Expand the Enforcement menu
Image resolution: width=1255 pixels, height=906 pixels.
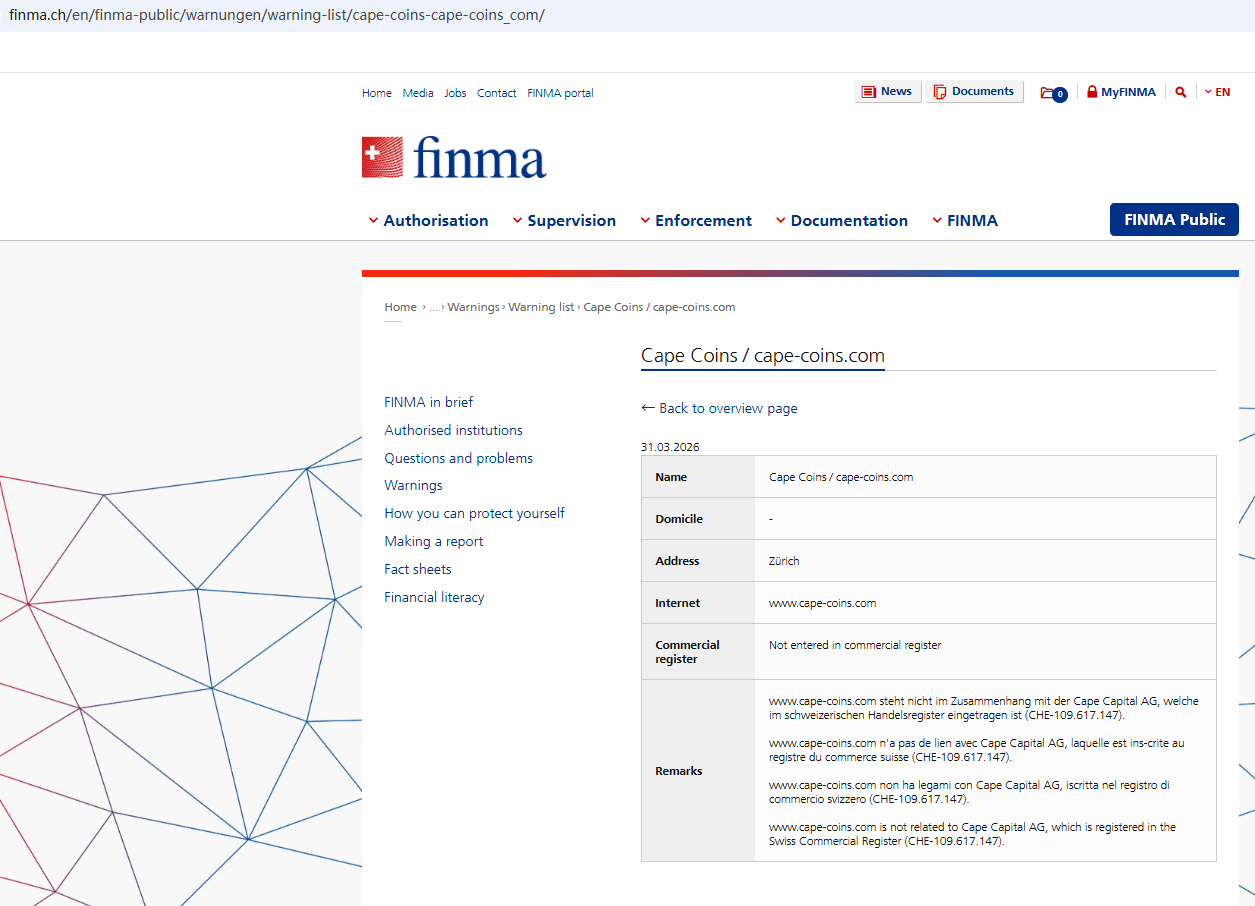point(696,221)
